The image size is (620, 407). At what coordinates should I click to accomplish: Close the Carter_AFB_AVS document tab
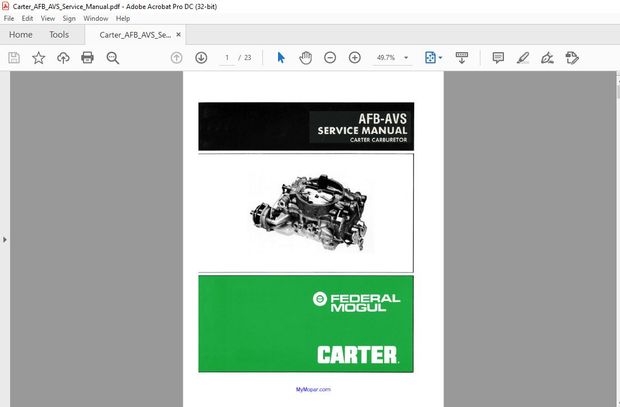(178, 34)
